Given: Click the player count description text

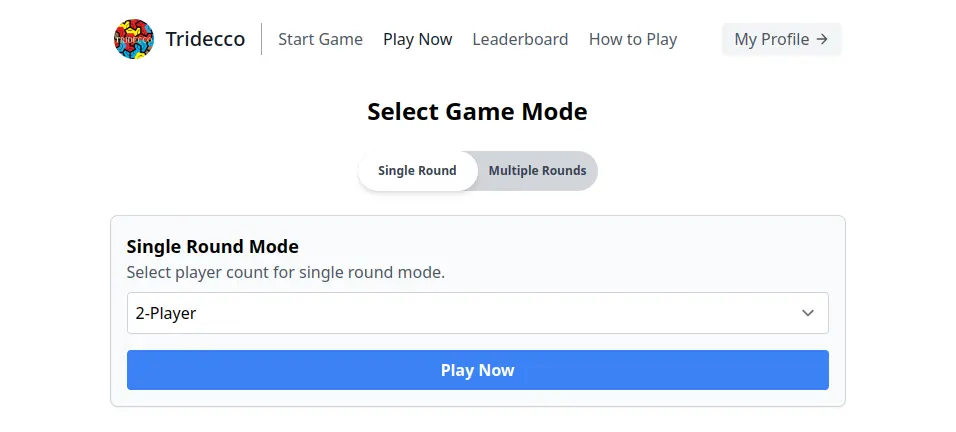Looking at the screenshot, I should pos(285,272).
